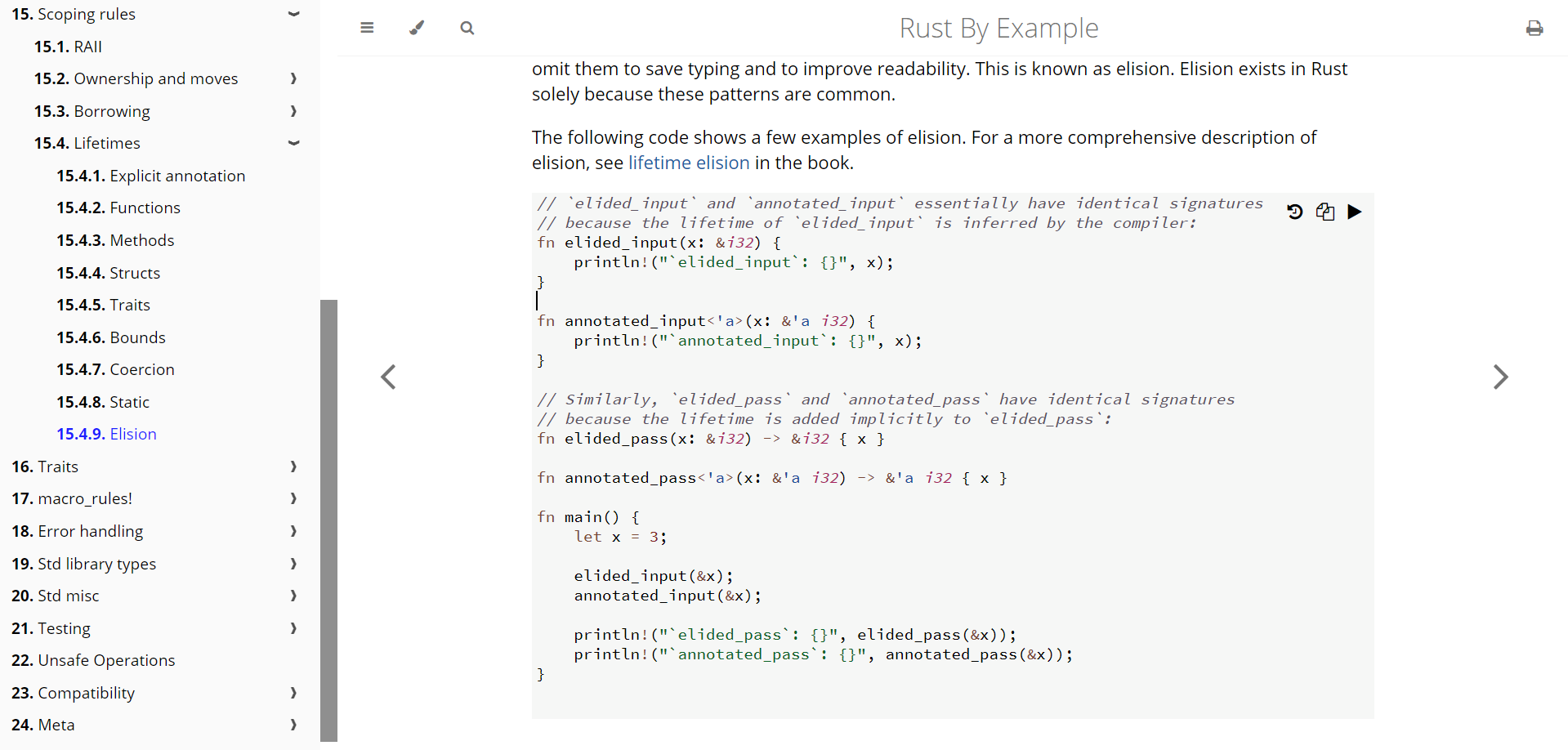This screenshot has width=1568, height=750.
Task: Open 15.4.3. Methods page
Action: [x=115, y=240]
